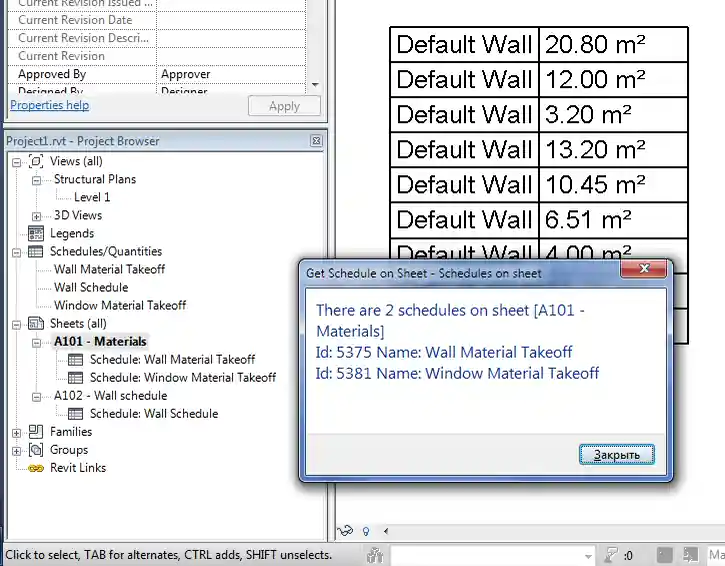Click the Views (all) icon in Project Browser
This screenshot has height=566, width=725.
point(36,161)
